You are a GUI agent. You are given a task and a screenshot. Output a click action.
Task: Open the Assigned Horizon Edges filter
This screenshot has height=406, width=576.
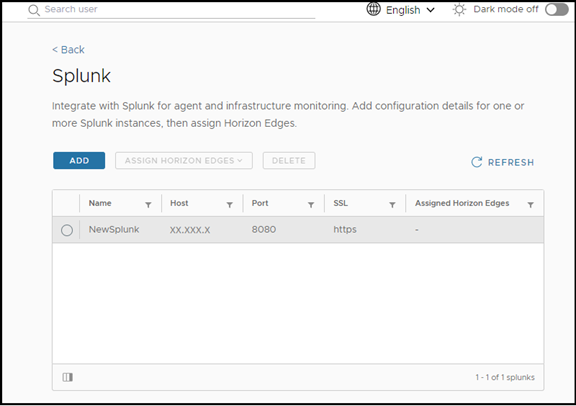[530, 205]
